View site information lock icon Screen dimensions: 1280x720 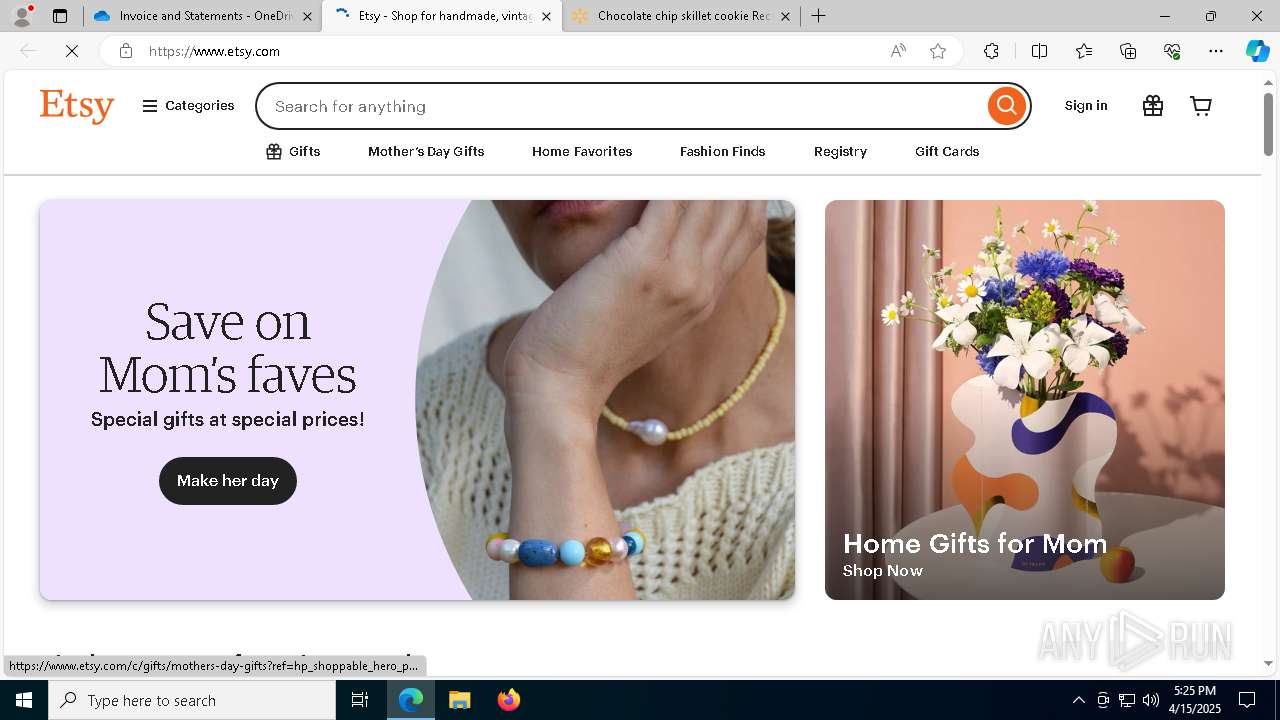tap(125, 51)
